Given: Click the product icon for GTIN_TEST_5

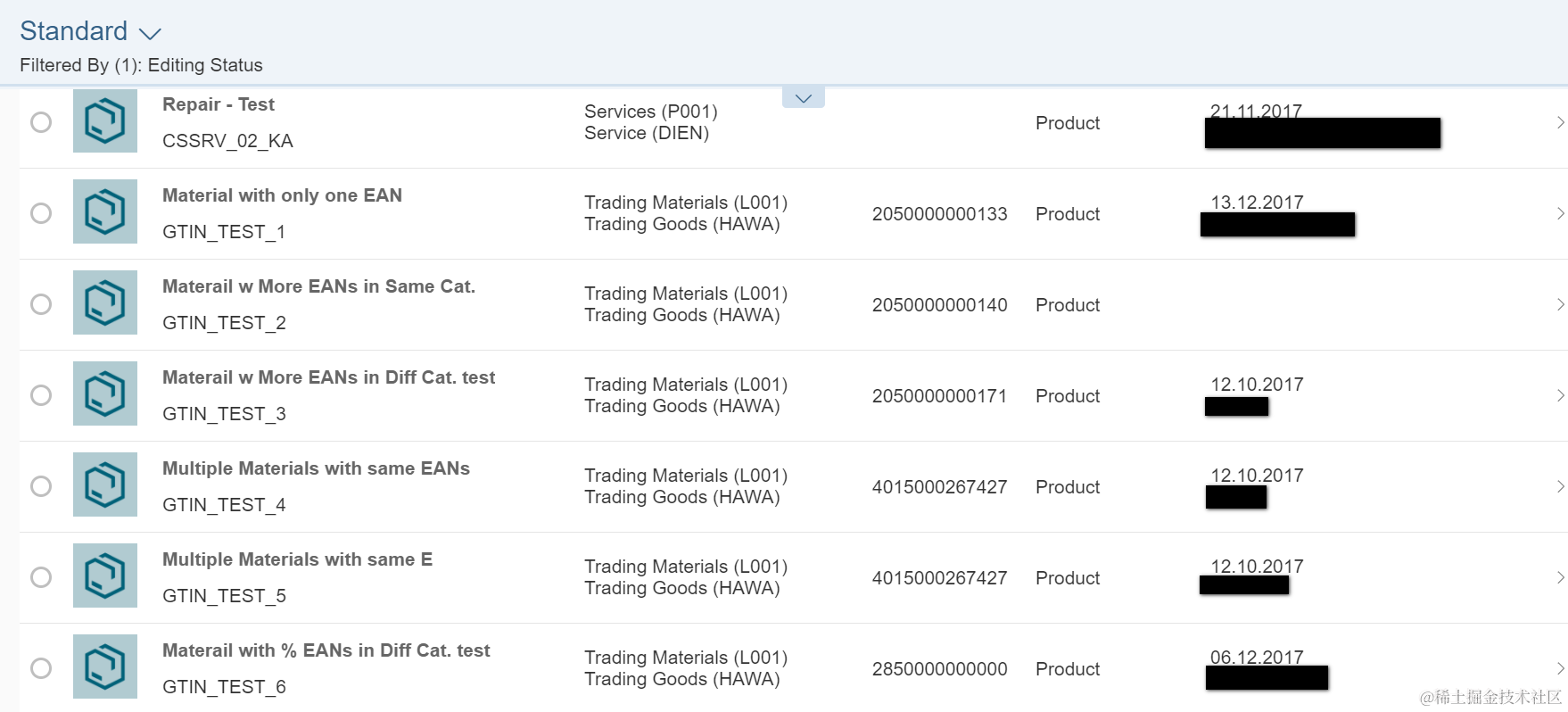Looking at the screenshot, I should click(x=105, y=575).
